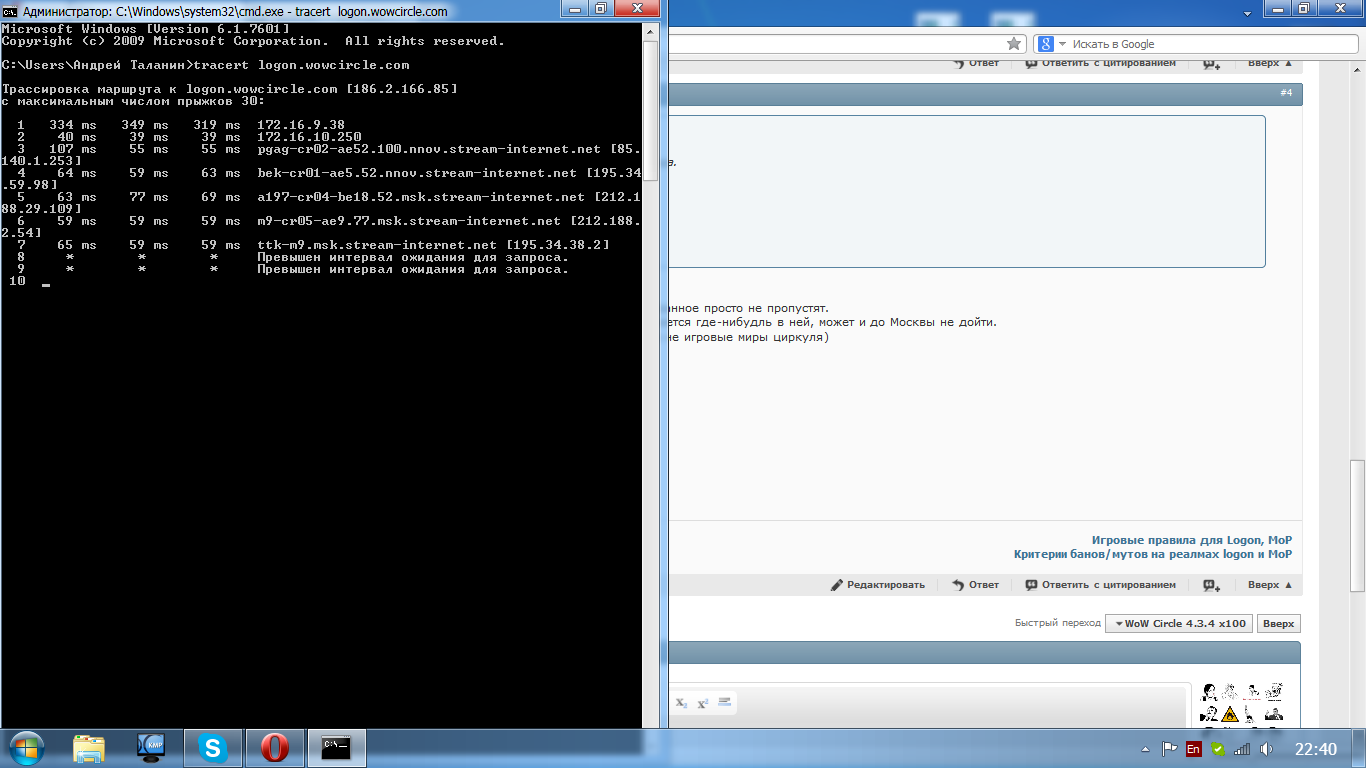This screenshot has width=1366, height=768.
Task: Open 'Критерии банов/мутов на реалмах logon' link
Action: tap(1152, 554)
